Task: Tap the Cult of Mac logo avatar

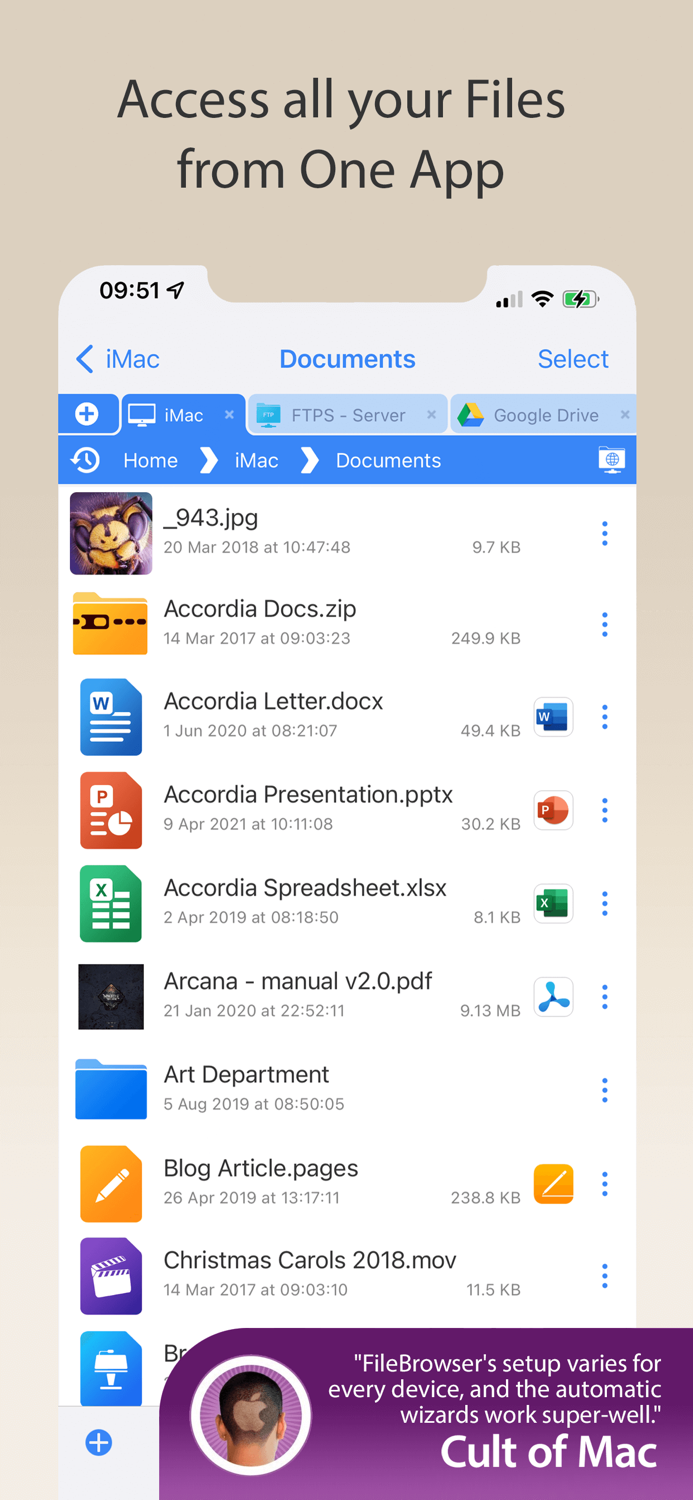Action: click(250, 1416)
